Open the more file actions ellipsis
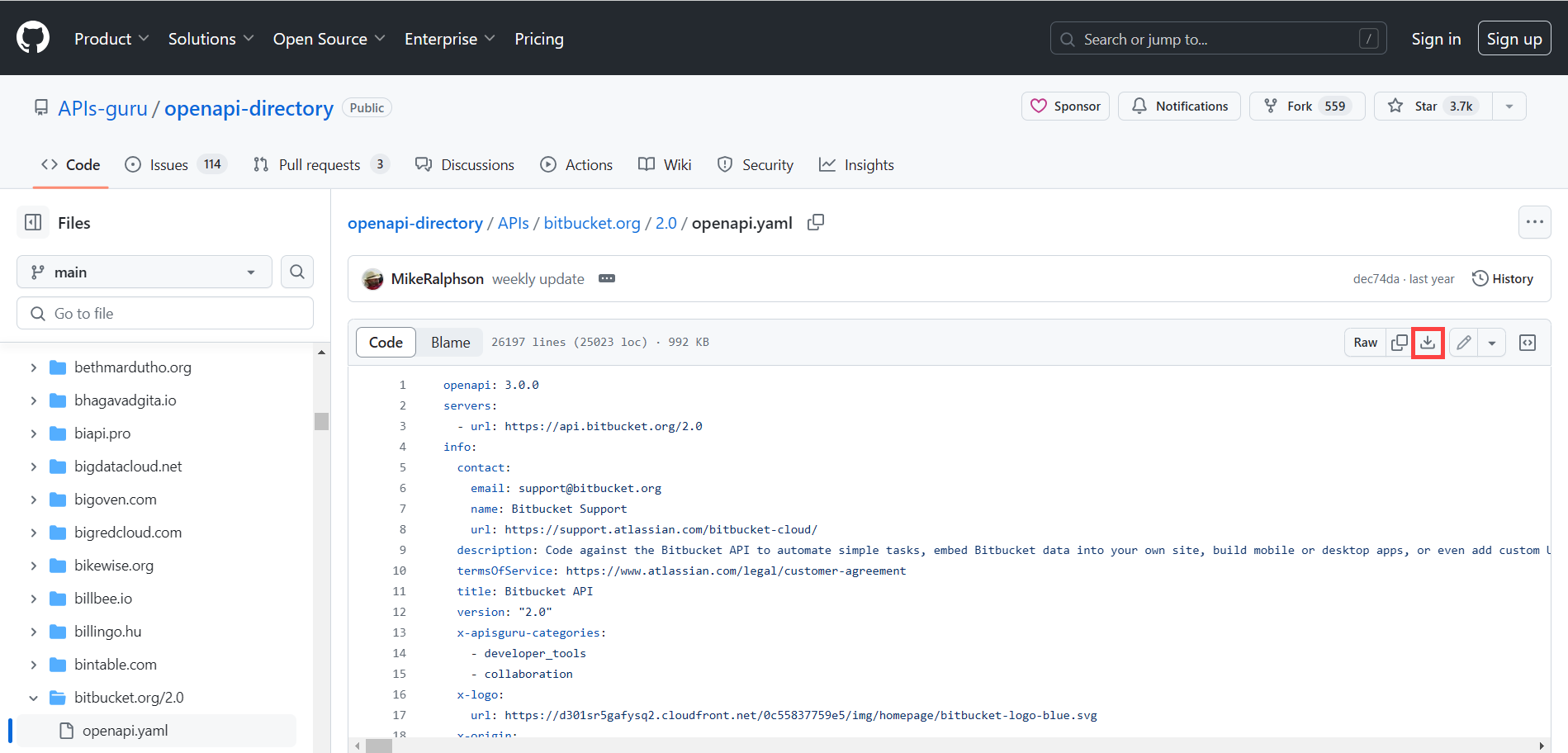Image resolution: width=1568 pixels, height=753 pixels. coord(1535,222)
